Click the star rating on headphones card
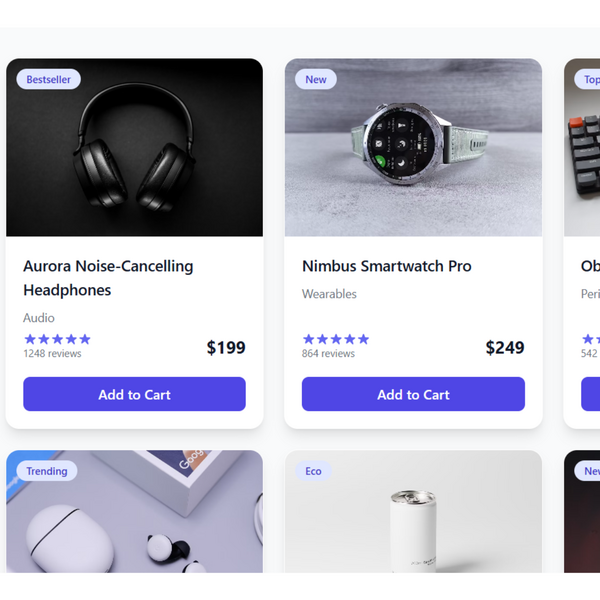 57,339
